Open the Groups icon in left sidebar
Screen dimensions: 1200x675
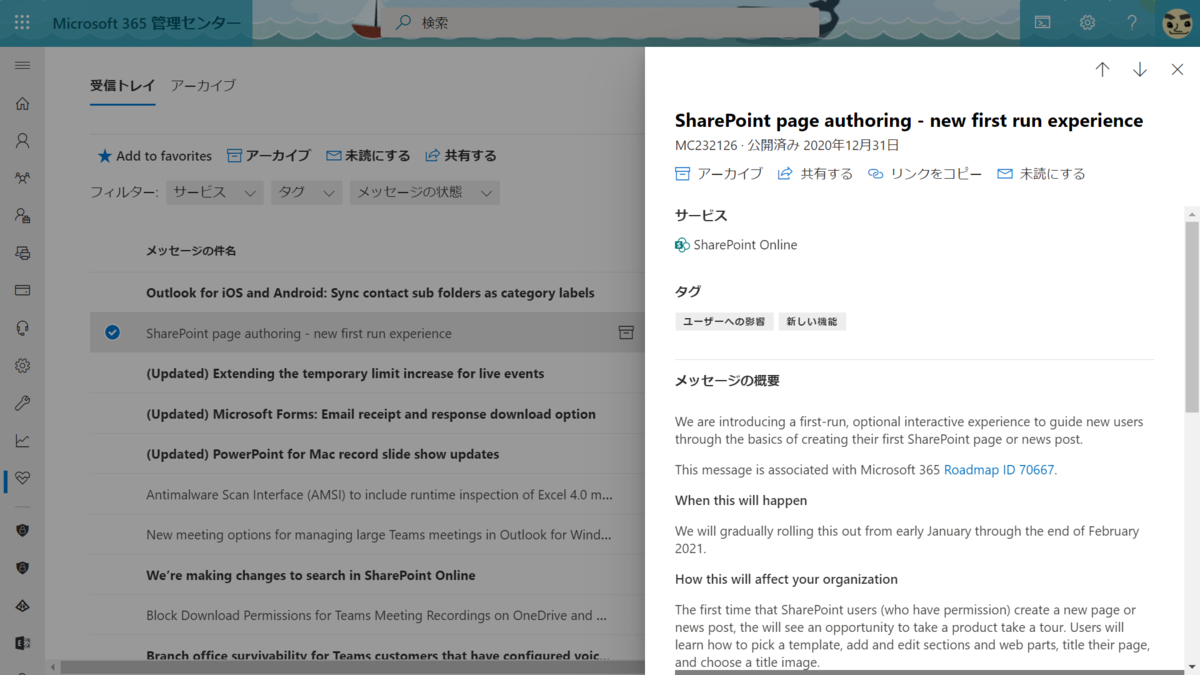[x=22, y=178]
